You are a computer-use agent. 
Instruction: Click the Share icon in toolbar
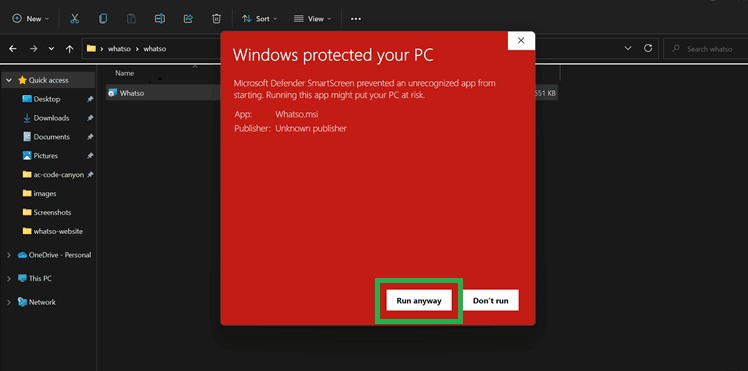coord(188,19)
